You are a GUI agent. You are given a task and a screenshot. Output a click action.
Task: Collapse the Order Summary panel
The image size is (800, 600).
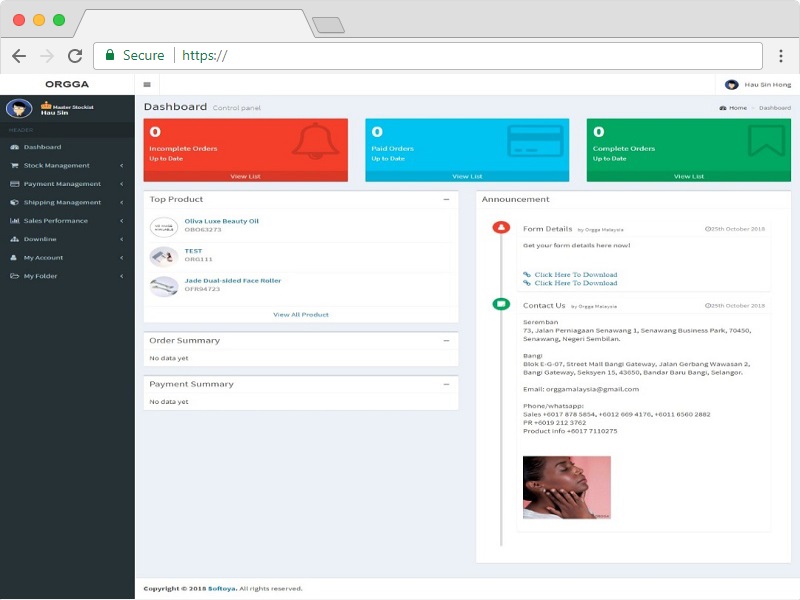coord(446,341)
